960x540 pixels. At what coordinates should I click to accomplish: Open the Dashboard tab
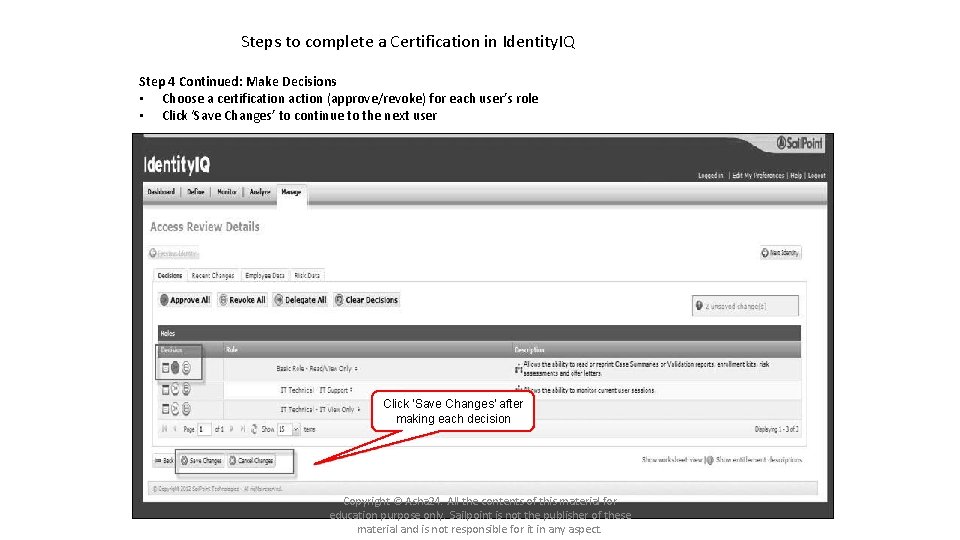coord(161,192)
